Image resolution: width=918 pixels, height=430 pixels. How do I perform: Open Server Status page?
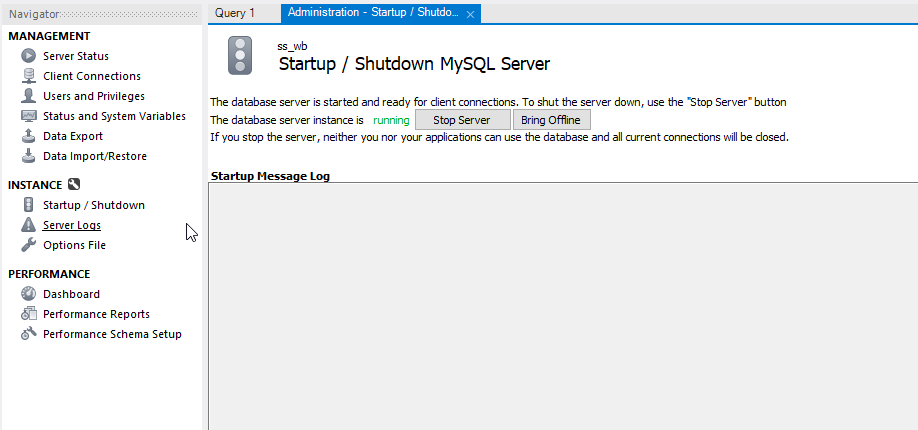tap(76, 56)
